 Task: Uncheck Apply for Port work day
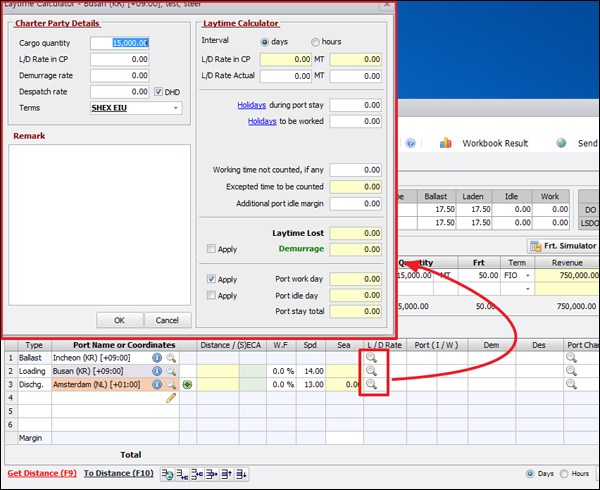point(211,279)
